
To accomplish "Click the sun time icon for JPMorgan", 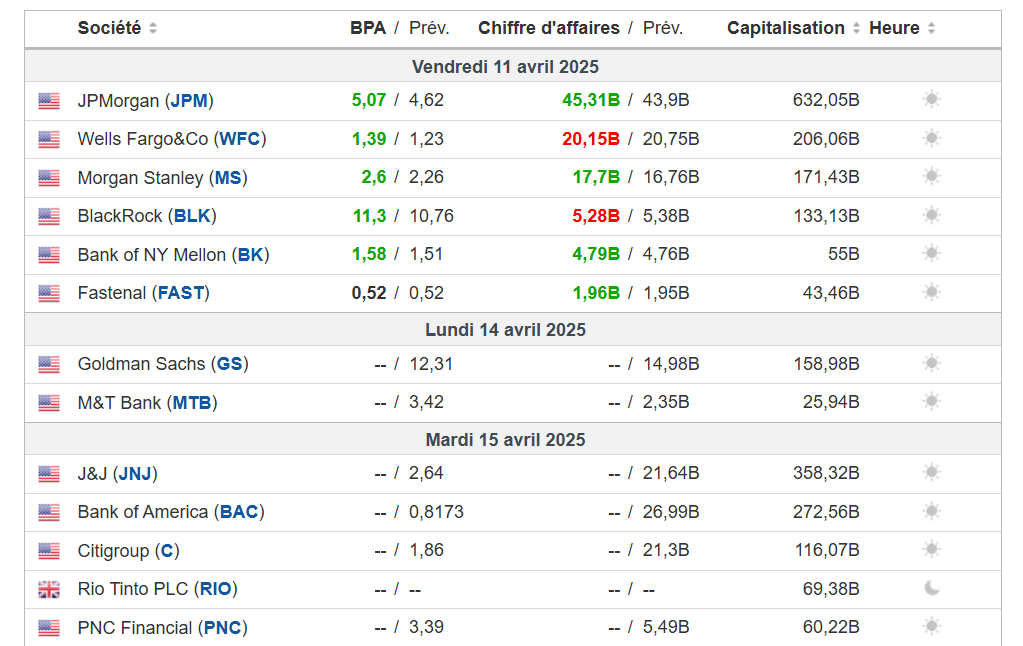I will tap(932, 100).
